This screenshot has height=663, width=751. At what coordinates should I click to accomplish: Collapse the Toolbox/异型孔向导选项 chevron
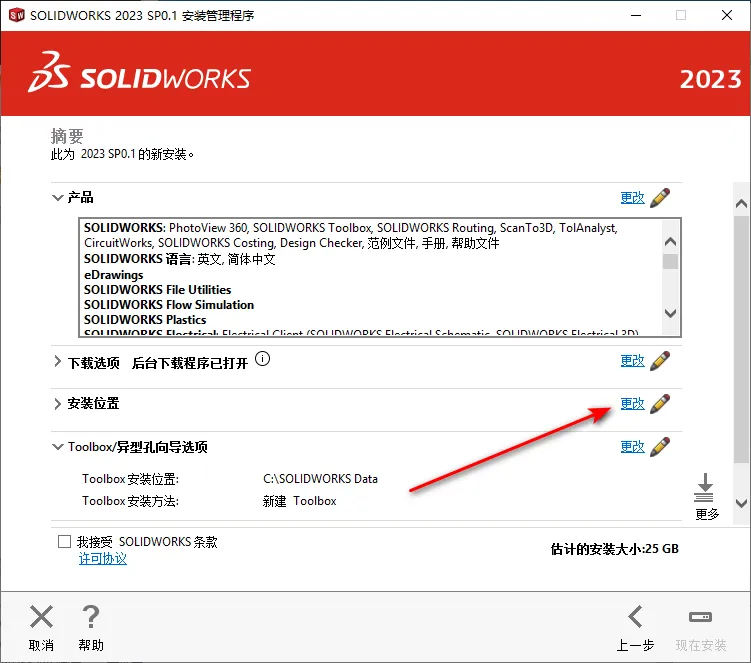(x=57, y=447)
